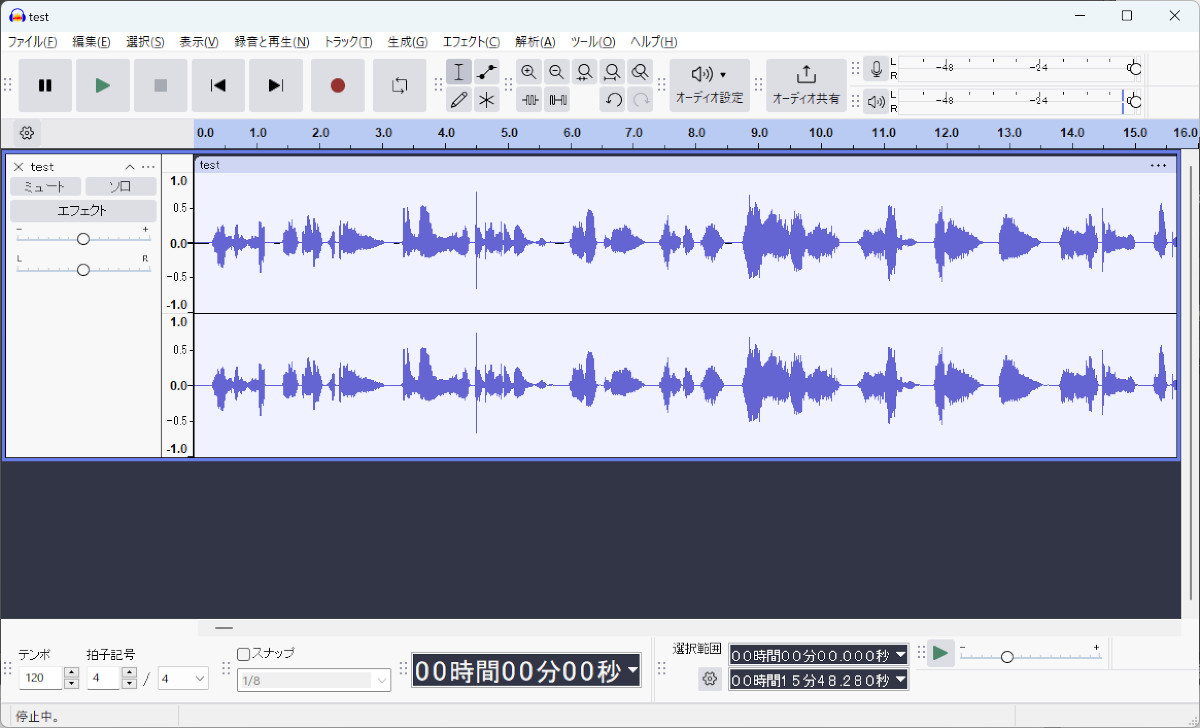Open the snap interval dropdown
The image size is (1200, 728).
[313, 679]
